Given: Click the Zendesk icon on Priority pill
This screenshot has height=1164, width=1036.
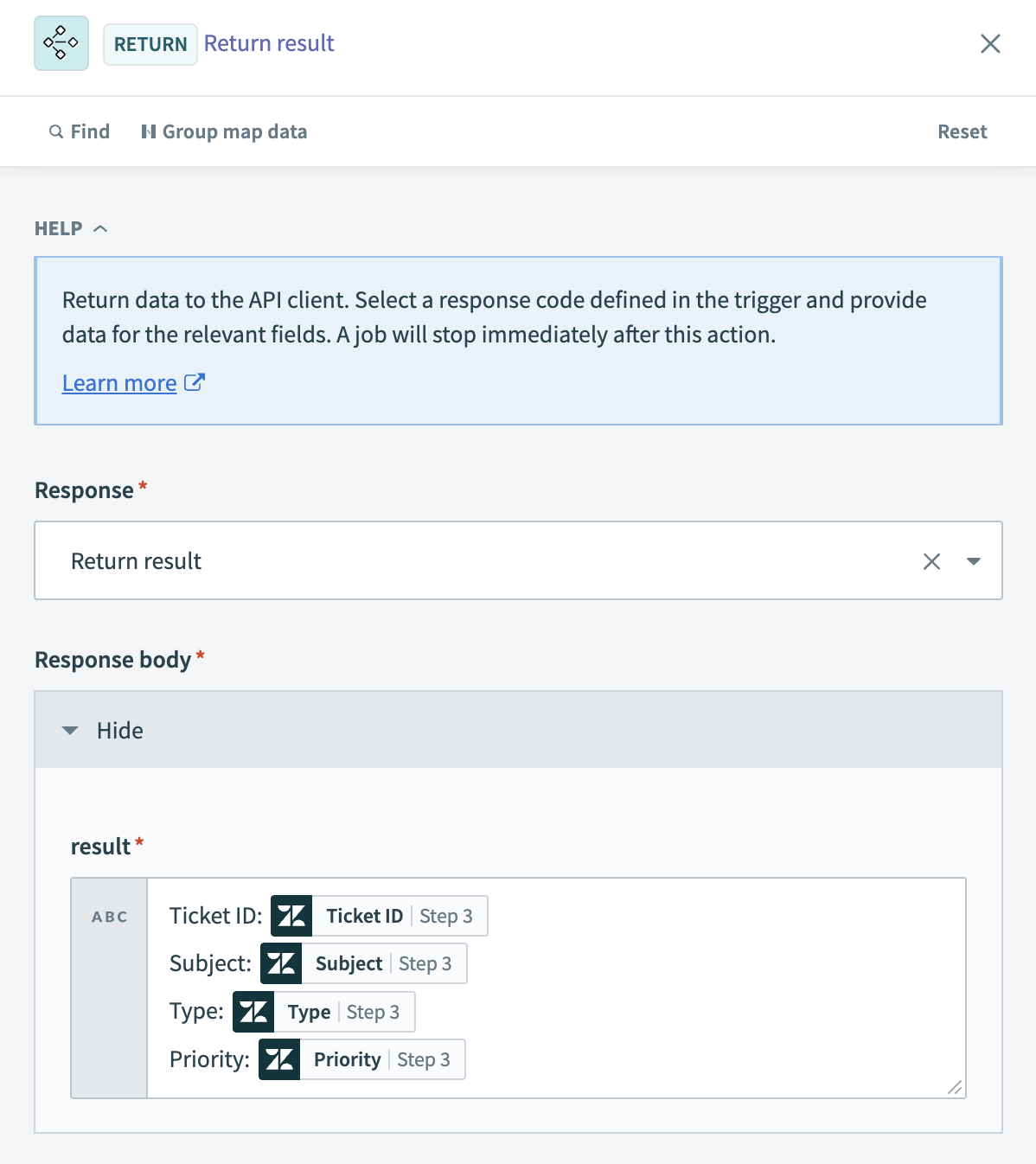Looking at the screenshot, I should (x=279, y=1059).
